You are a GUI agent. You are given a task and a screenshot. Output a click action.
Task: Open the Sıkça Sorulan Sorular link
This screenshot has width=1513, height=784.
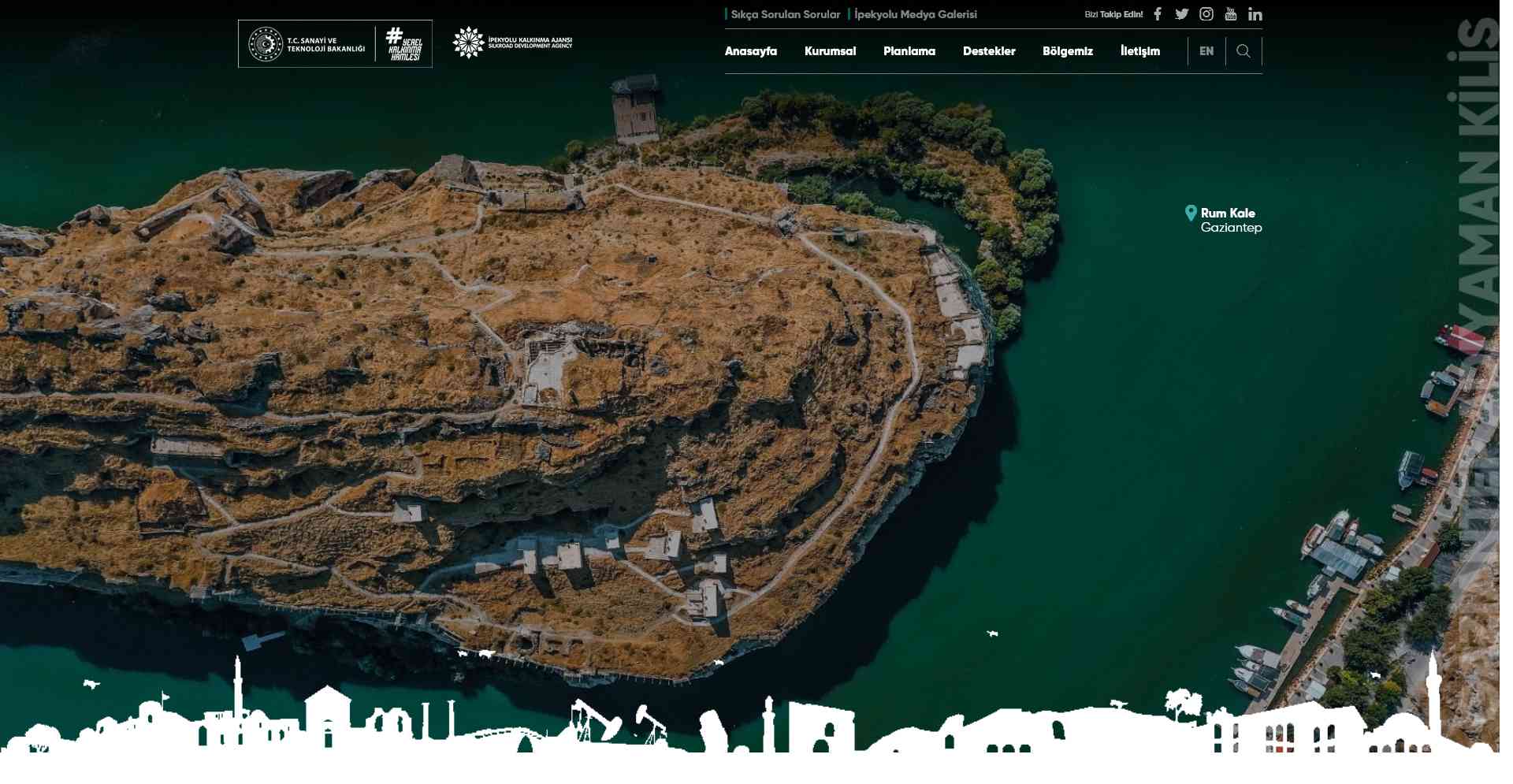[x=785, y=14]
